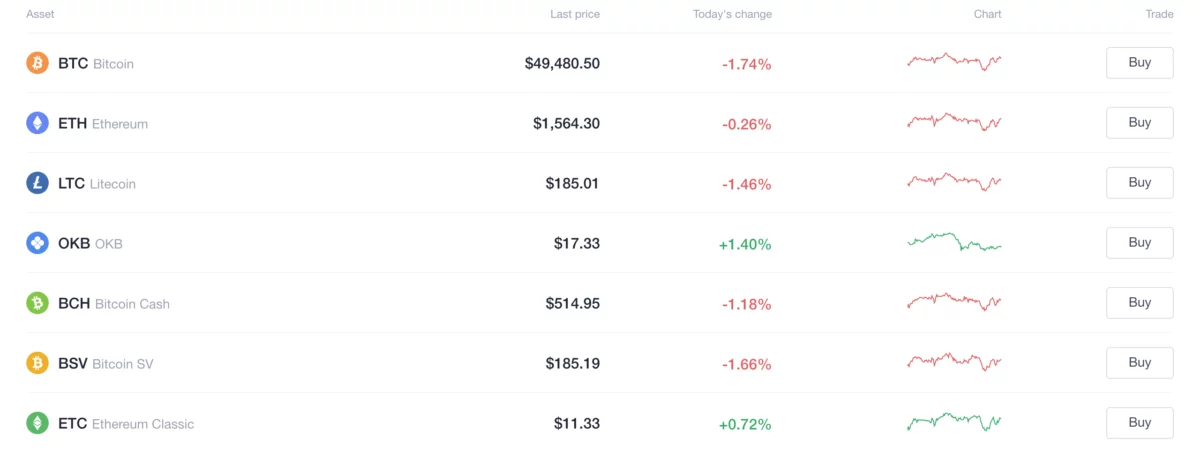Click the green Bitcoin Cash icon

[x=37, y=303]
